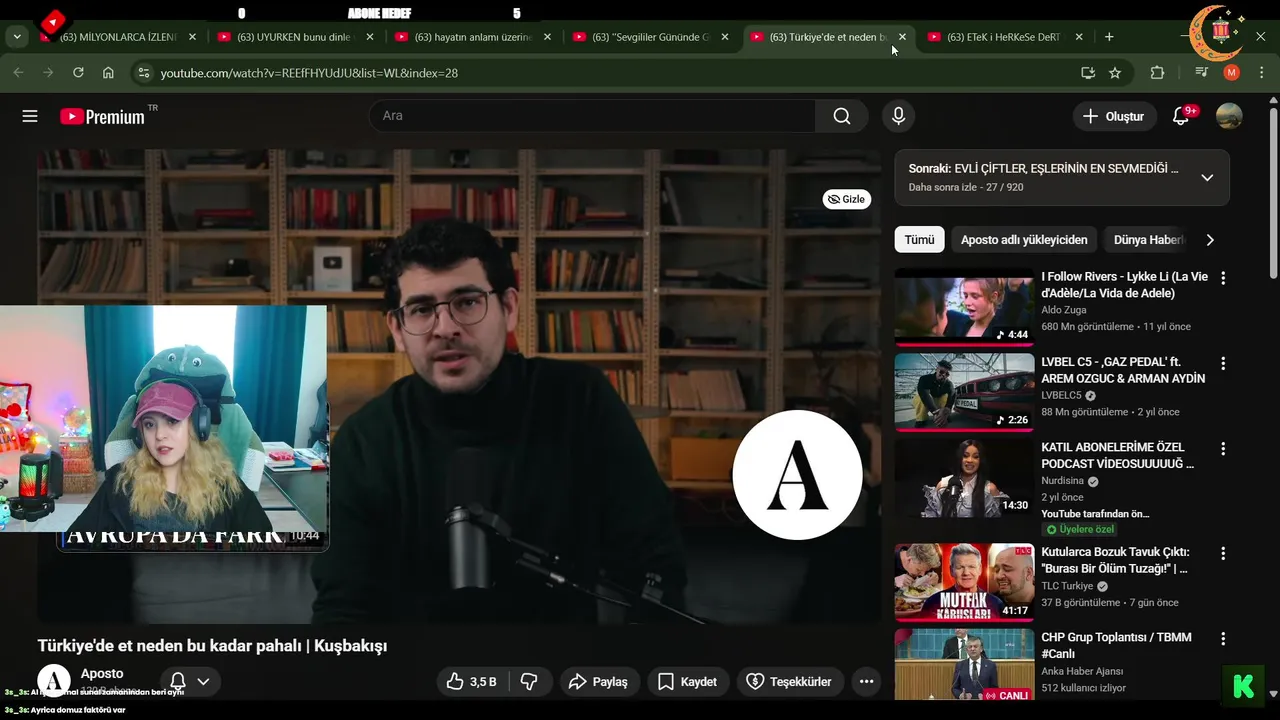Open media control icon in browser toolbar

click(1202, 73)
